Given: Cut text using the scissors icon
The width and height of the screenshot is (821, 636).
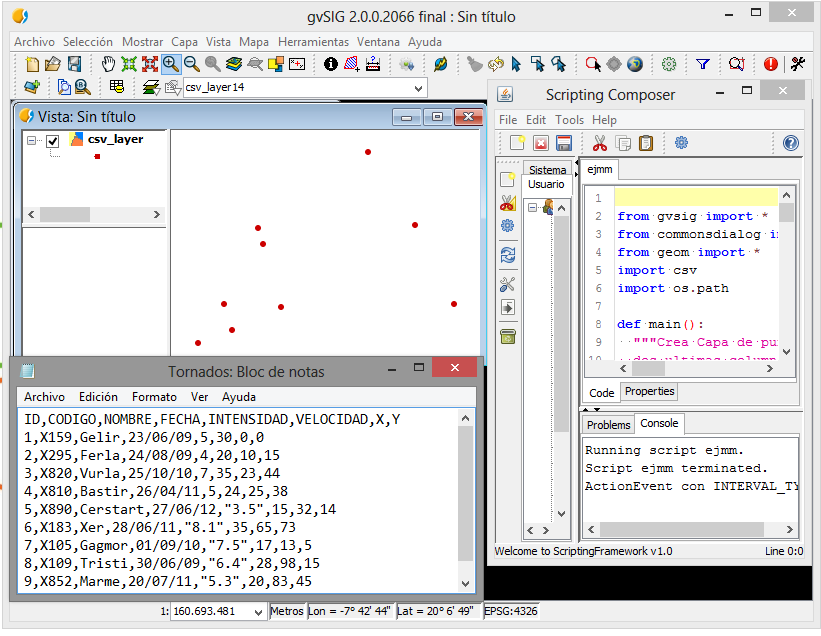Looking at the screenshot, I should click(600, 142).
